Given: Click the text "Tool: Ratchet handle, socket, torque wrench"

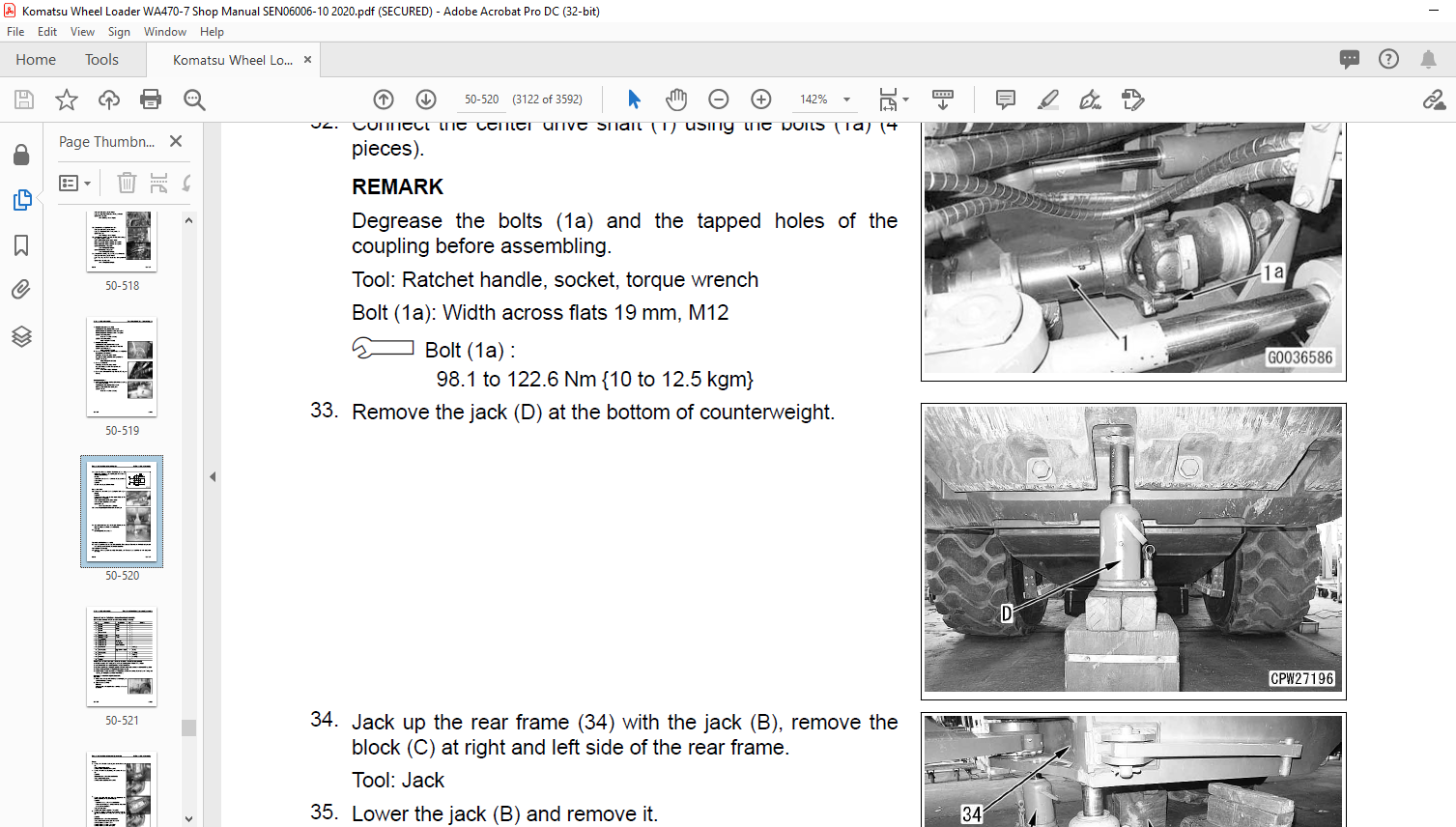Looking at the screenshot, I should point(556,280).
